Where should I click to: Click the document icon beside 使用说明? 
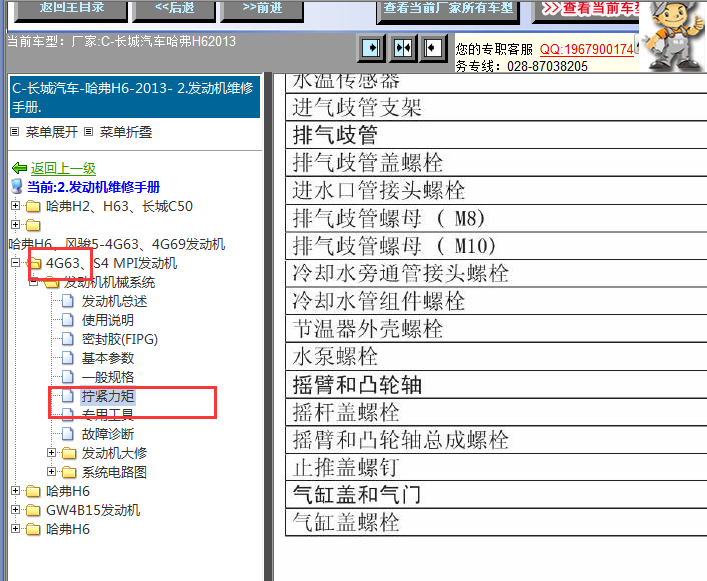coord(68,320)
